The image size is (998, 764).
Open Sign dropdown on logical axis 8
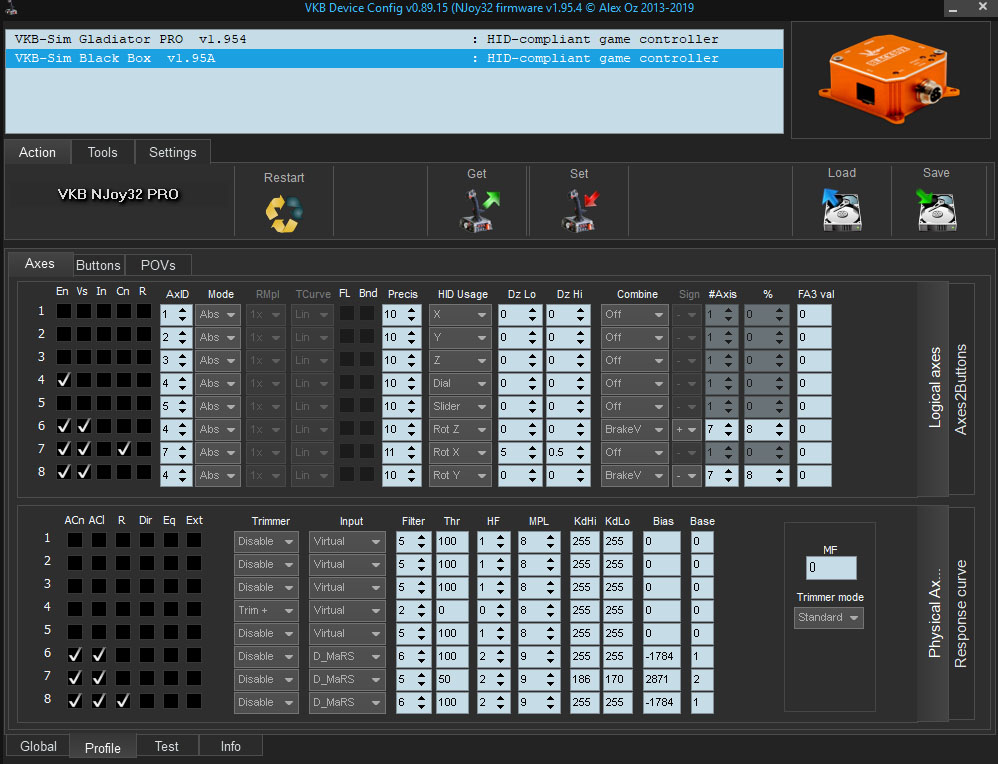point(687,475)
